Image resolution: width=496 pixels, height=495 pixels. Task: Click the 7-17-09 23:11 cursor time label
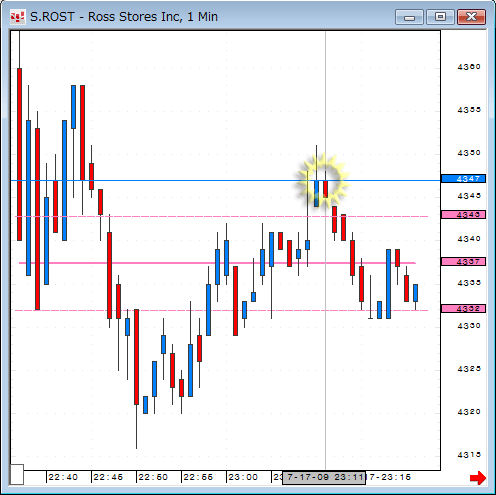324,477
